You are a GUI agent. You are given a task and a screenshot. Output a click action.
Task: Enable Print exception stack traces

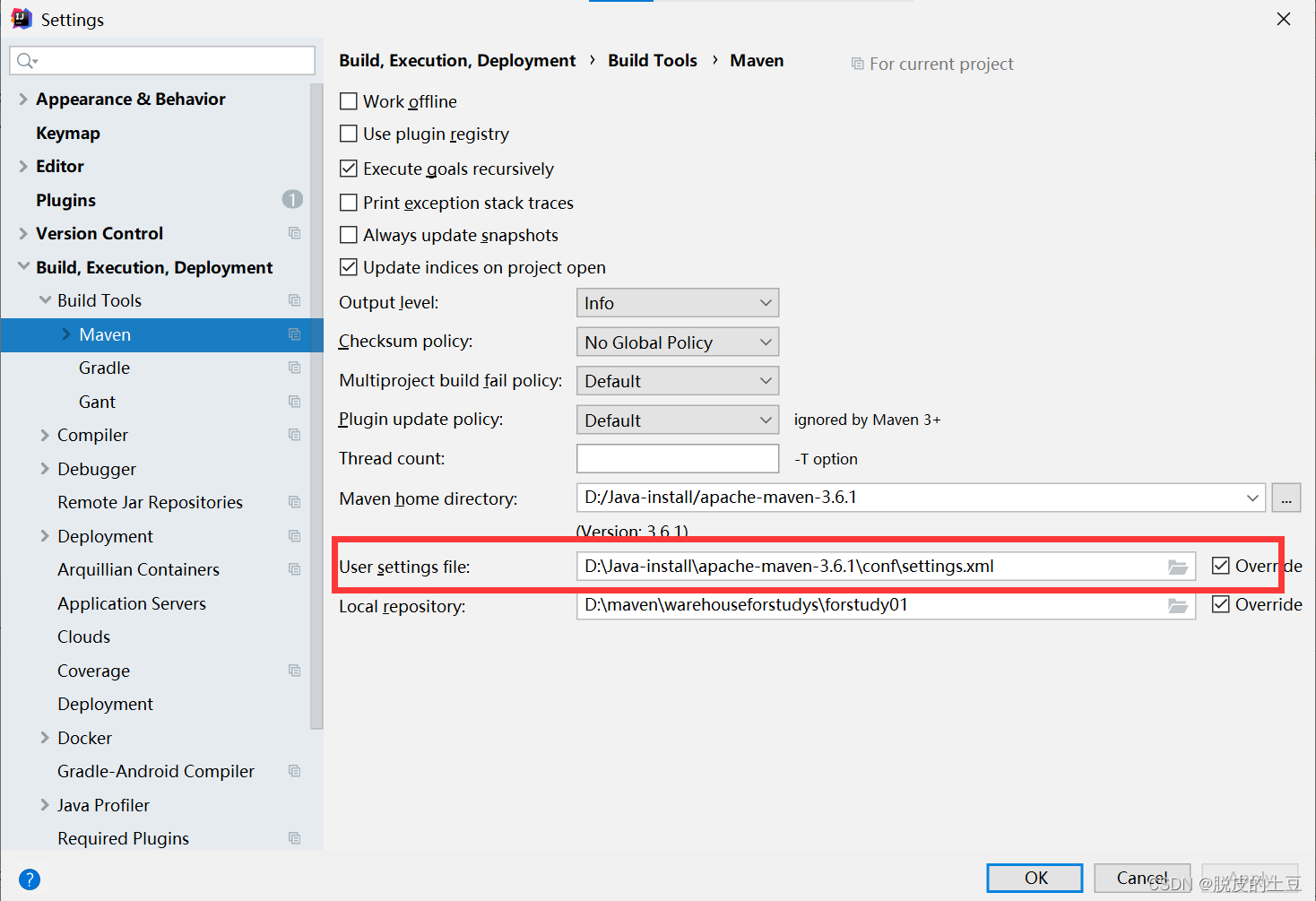pyautogui.click(x=349, y=203)
